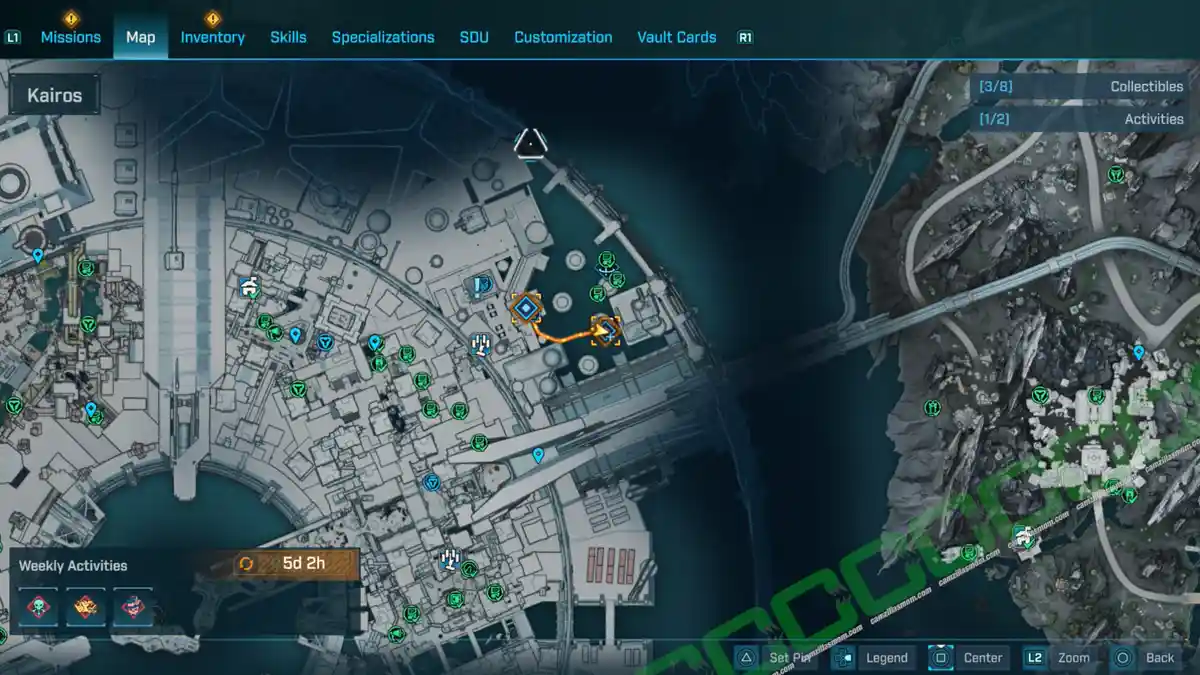1200x675 pixels.
Task: Expand the Activities counter row
Action: tap(1080, 119)
